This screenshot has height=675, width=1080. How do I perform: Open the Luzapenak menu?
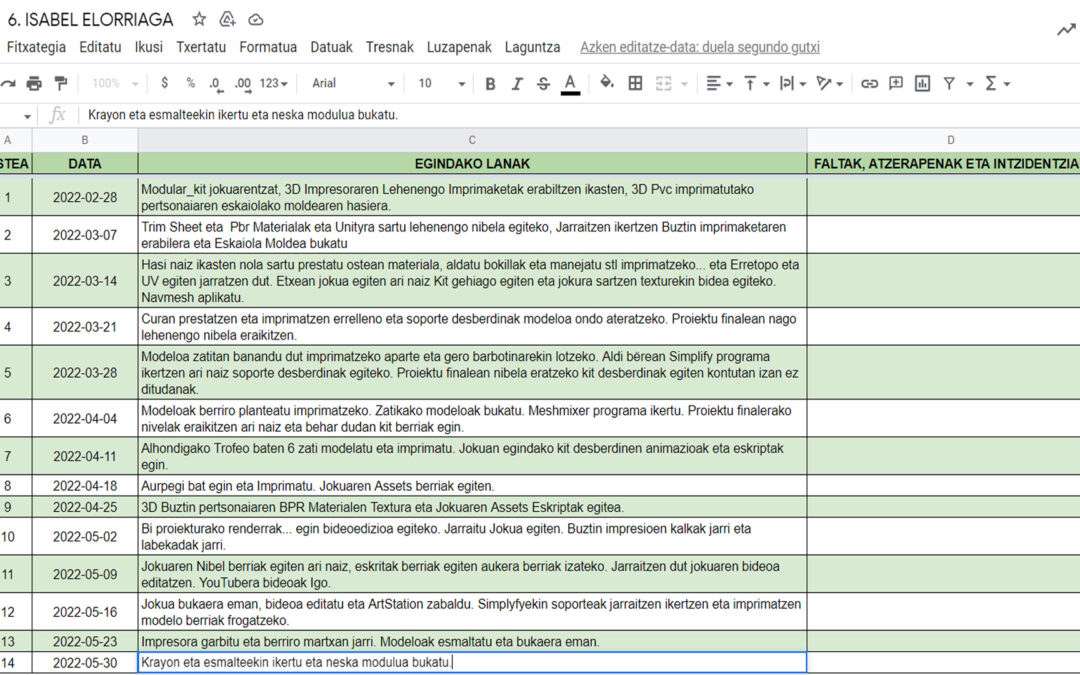pyautogui.click(x=459, y=47)
